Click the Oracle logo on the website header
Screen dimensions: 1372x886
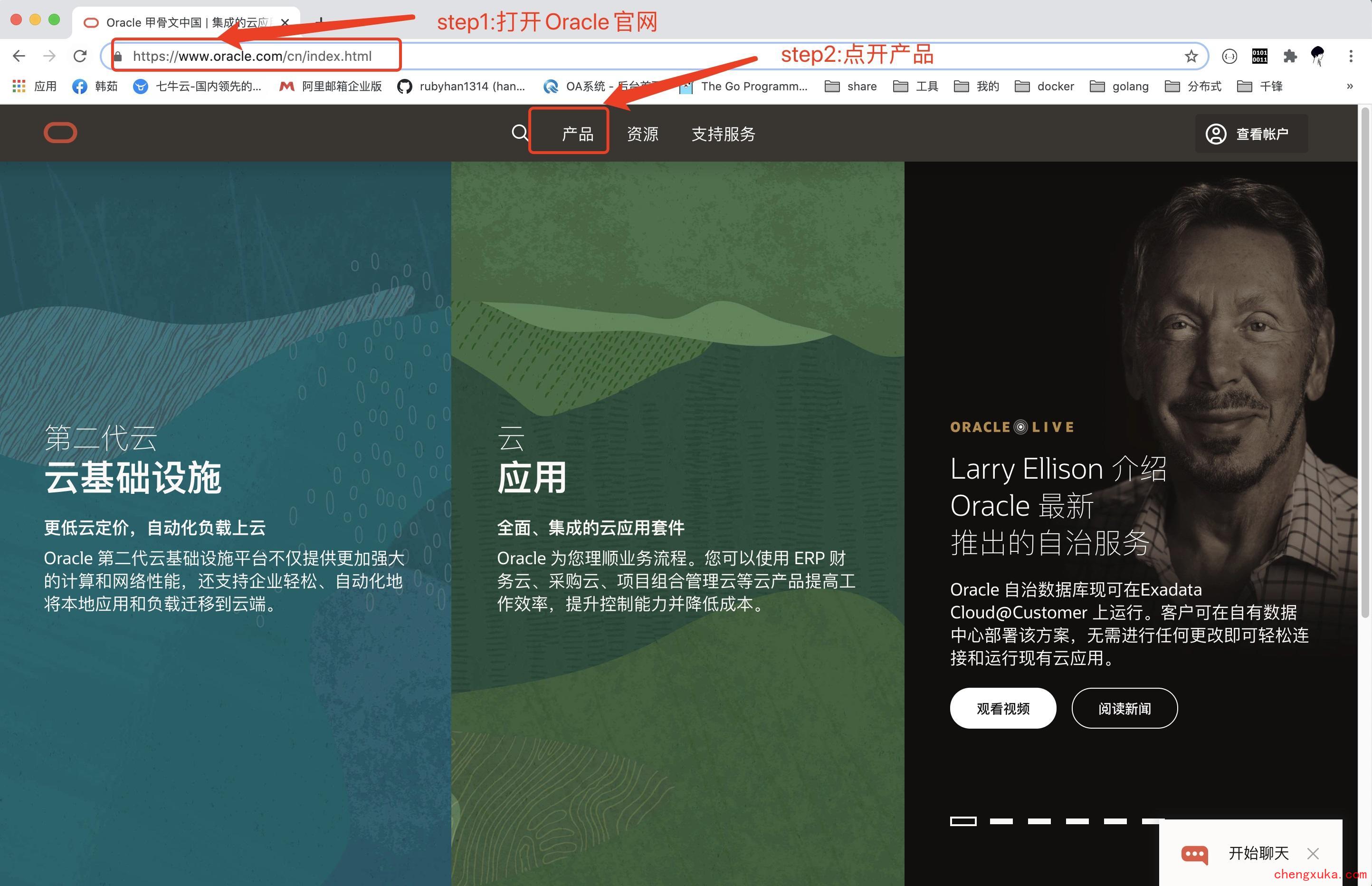pos(60,133)
